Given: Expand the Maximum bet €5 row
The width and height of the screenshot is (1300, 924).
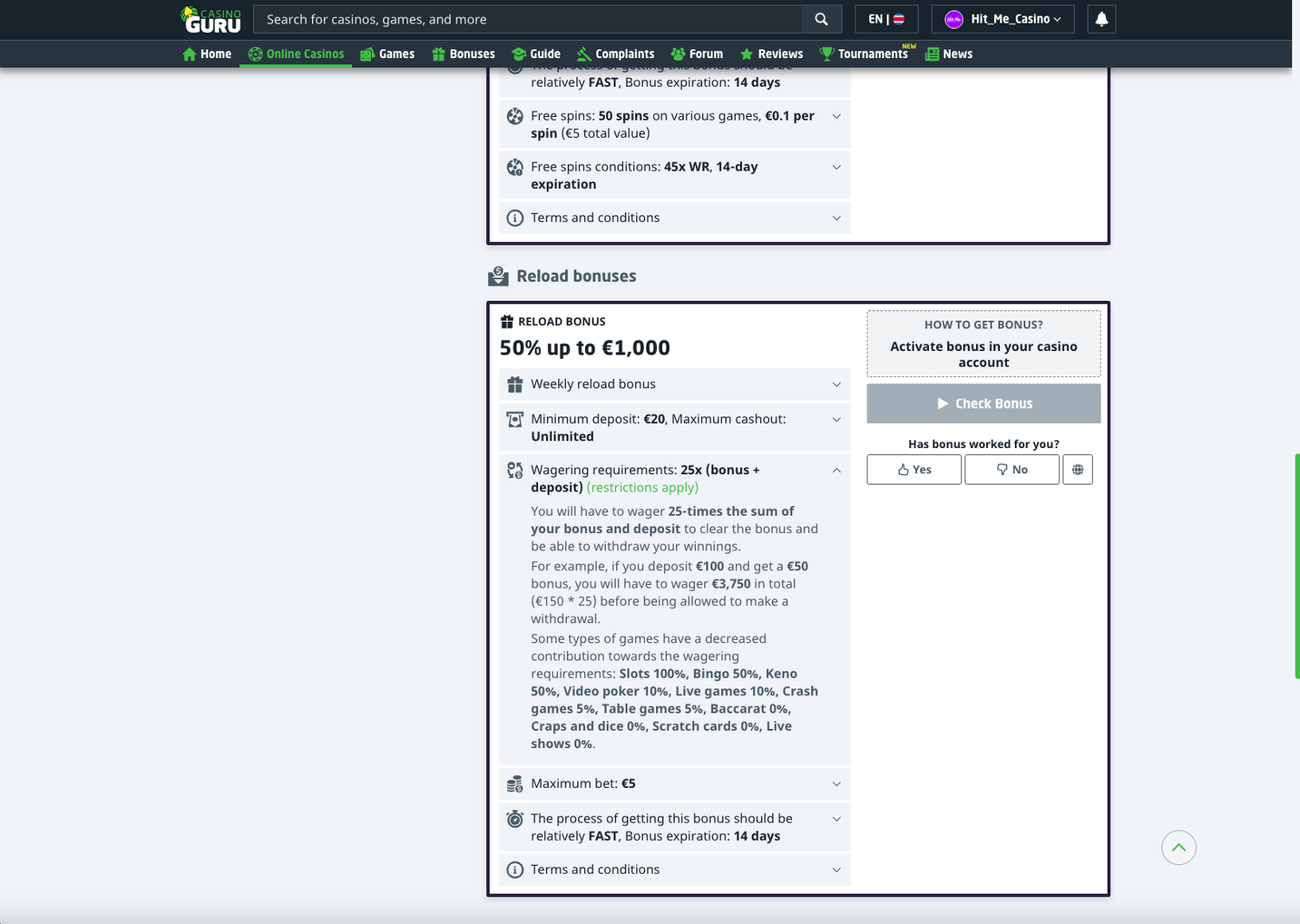Looking at the screenshot, I should pyautogui.click(x=836, y=784).
